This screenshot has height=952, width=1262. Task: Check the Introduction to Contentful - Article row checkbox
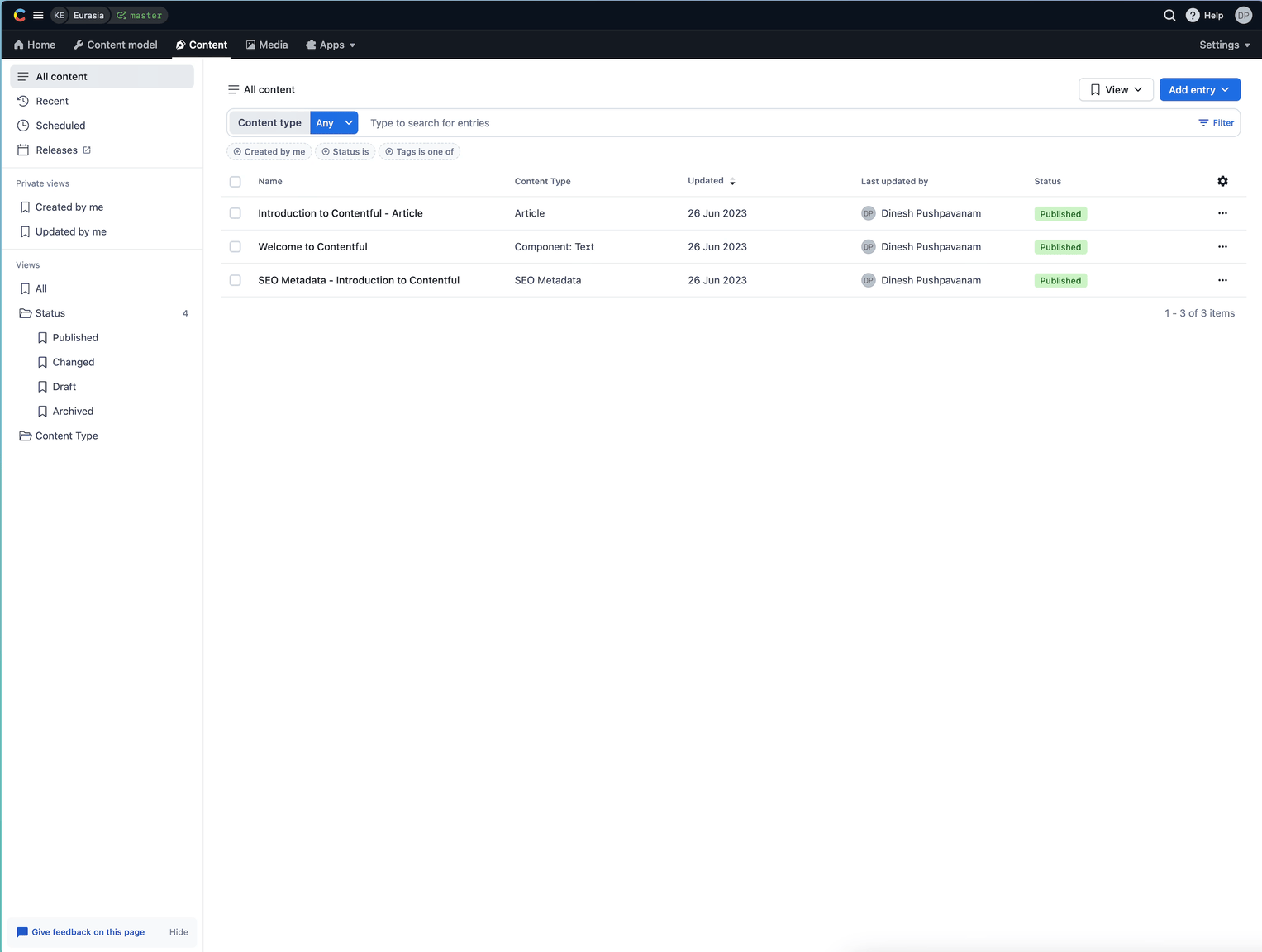(235, 213)
